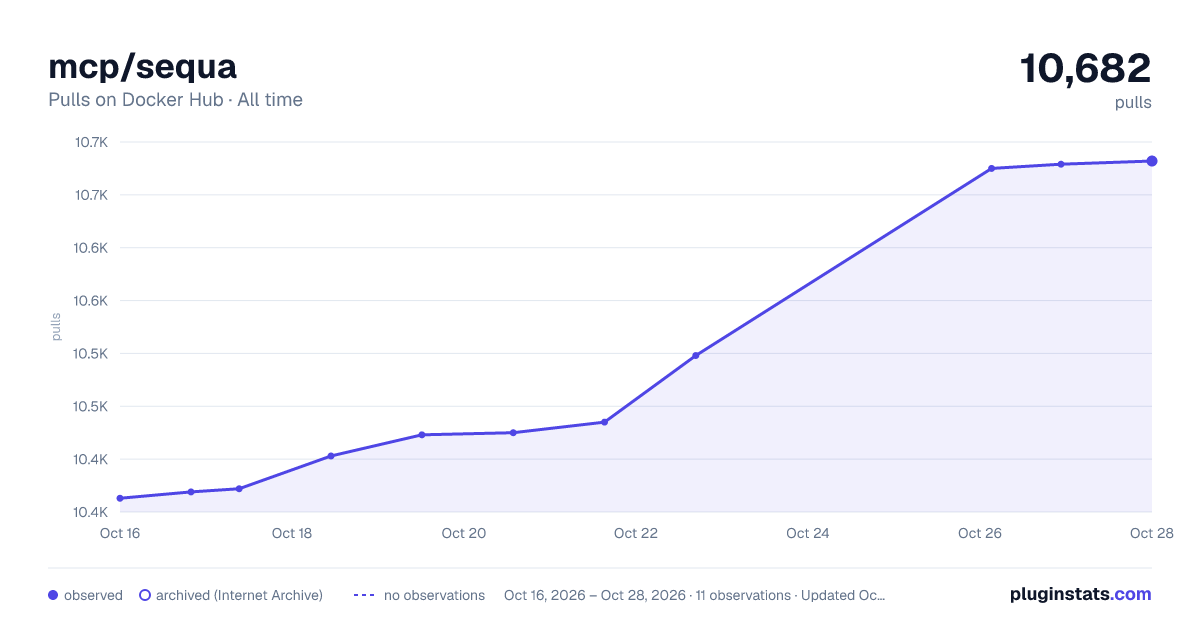Image resolution: width=1200 pixels, height=630 pixels.
Task: Click the hollow circle icon beside archived
Action: pos(144,595)
